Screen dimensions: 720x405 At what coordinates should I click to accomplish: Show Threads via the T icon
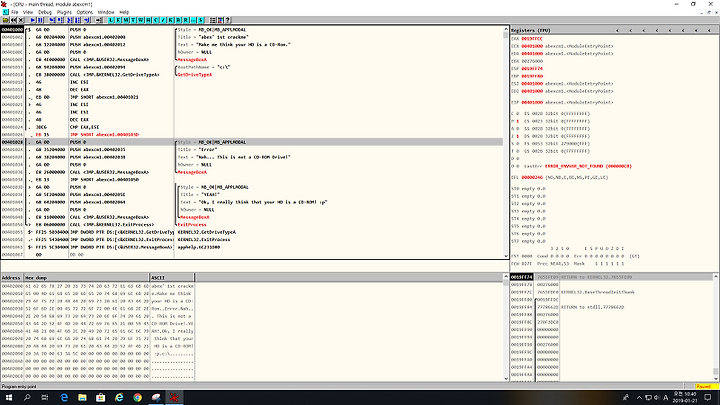pyautogui.click(x=133, y=20)
